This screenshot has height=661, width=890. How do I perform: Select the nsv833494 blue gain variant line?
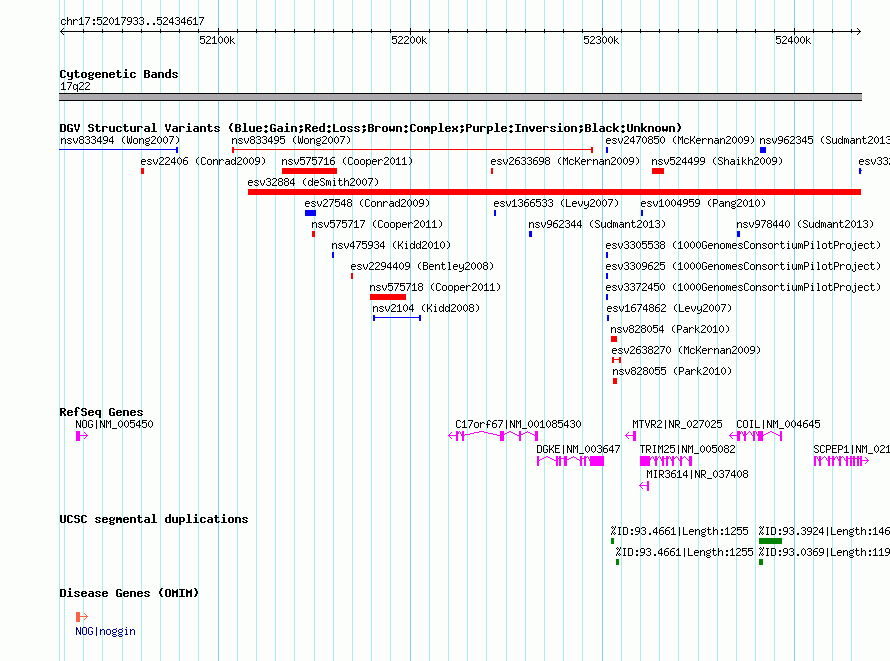(x=119, y=150)
